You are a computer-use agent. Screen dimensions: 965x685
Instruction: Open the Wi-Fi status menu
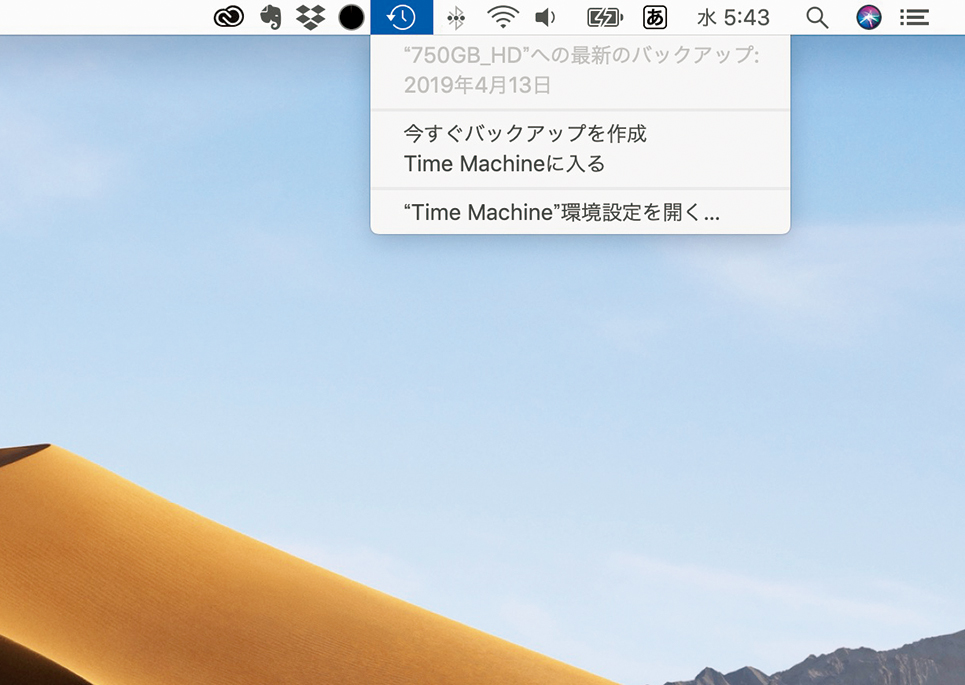502,17
